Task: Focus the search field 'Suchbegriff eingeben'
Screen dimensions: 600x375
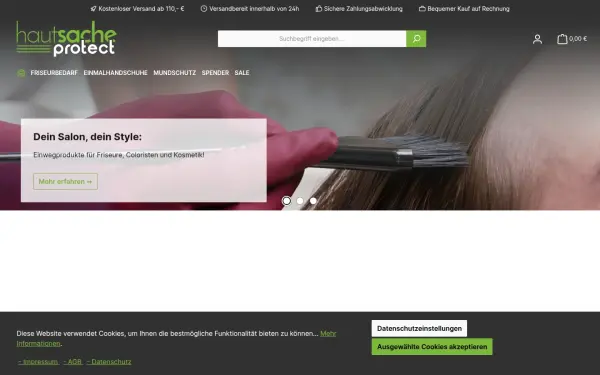Action: [312, 39]
